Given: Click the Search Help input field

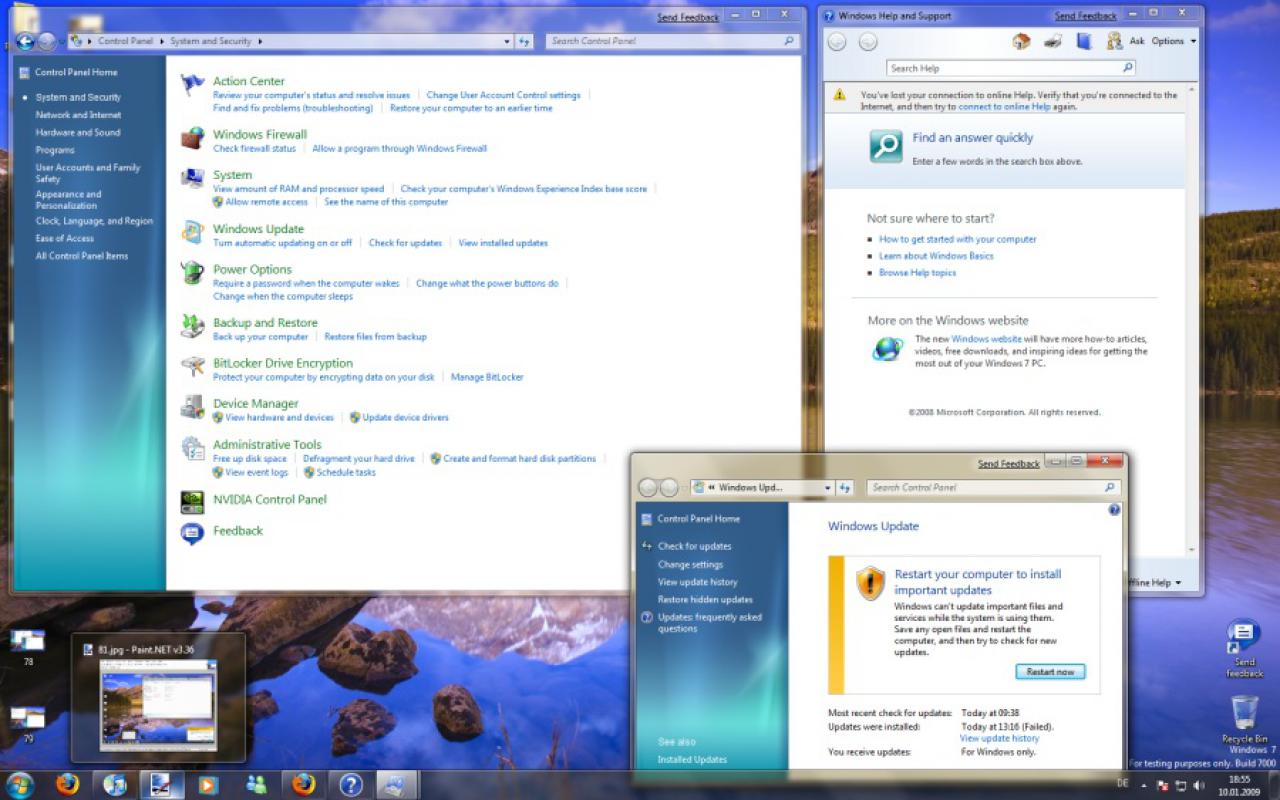Looking at the screenshot, I should (1011, 68).
